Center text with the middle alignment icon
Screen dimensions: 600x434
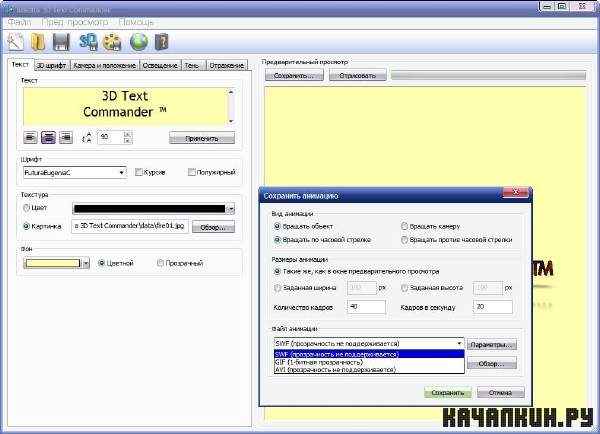48,137
